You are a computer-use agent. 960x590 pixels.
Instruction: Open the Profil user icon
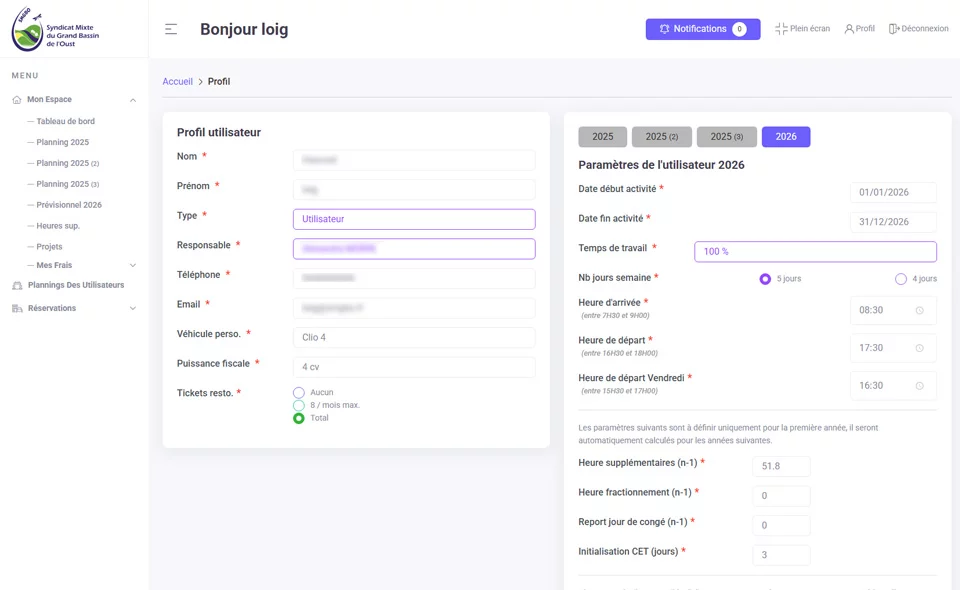tap(849, 29)
